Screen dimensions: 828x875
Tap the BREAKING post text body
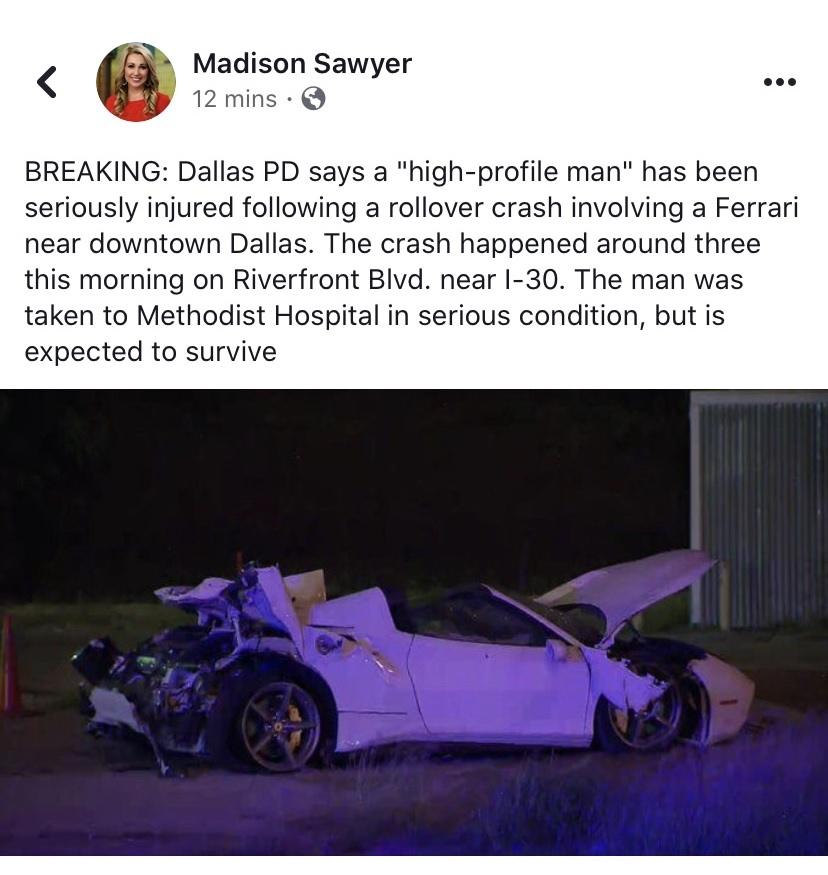pyautogui.click(x=412, y=262)
